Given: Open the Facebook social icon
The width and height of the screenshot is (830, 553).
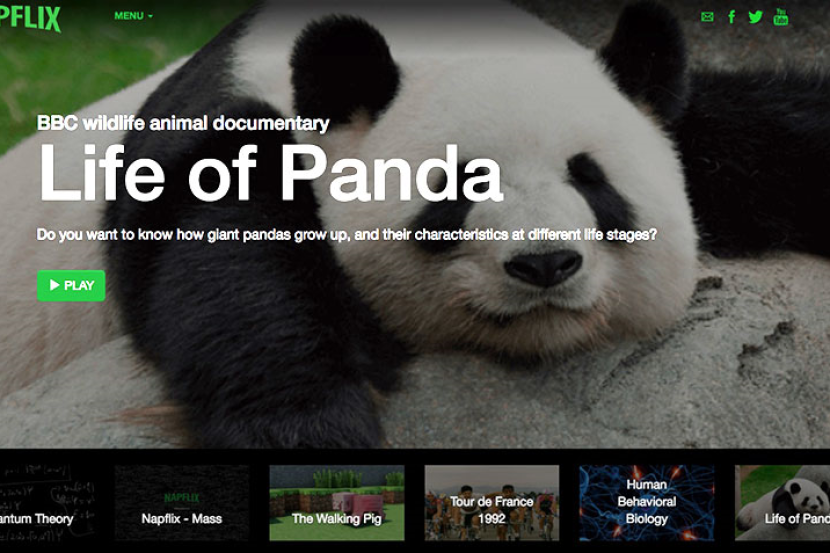Looking at the screenshot, I should pos(732,17).
